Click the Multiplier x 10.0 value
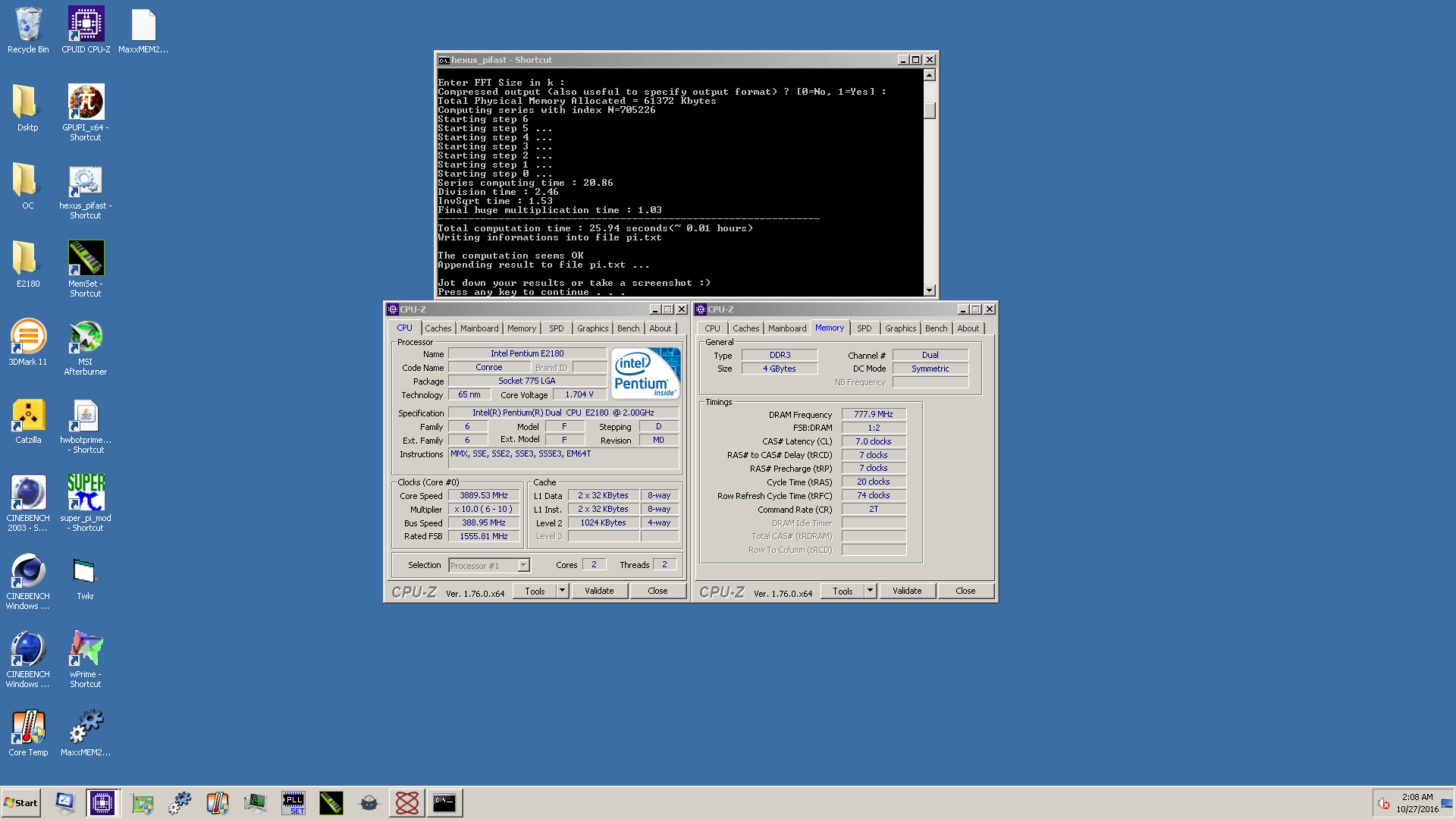Viewport: 1456px width, 819px height. pos(484,509)
